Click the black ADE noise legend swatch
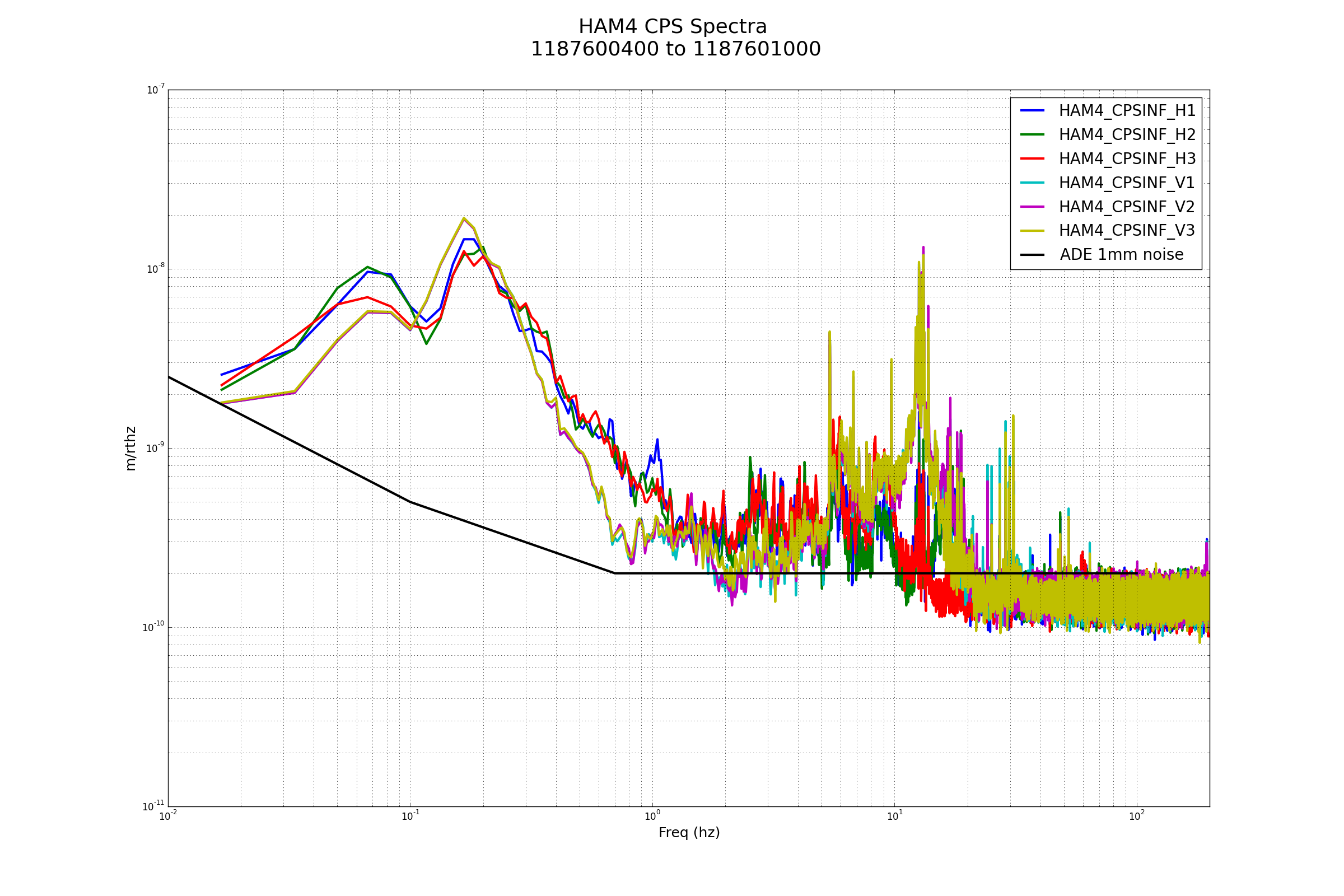The image size is (1344, 896). pyautogui.click(x=1032, y=255)
